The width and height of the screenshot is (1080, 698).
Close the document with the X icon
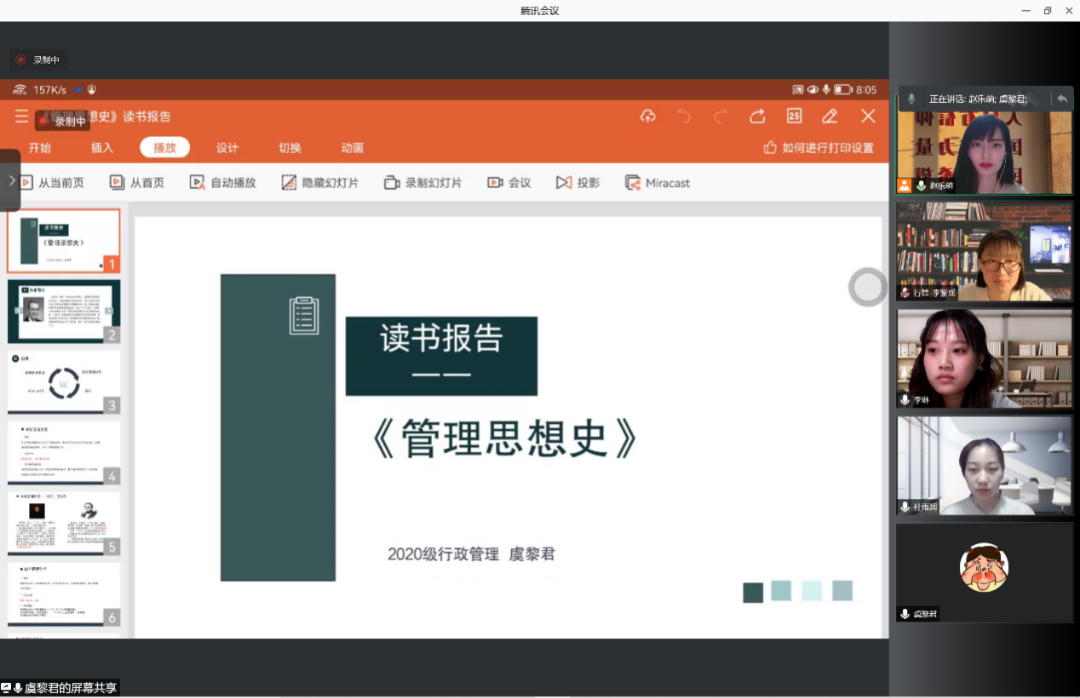868,116
